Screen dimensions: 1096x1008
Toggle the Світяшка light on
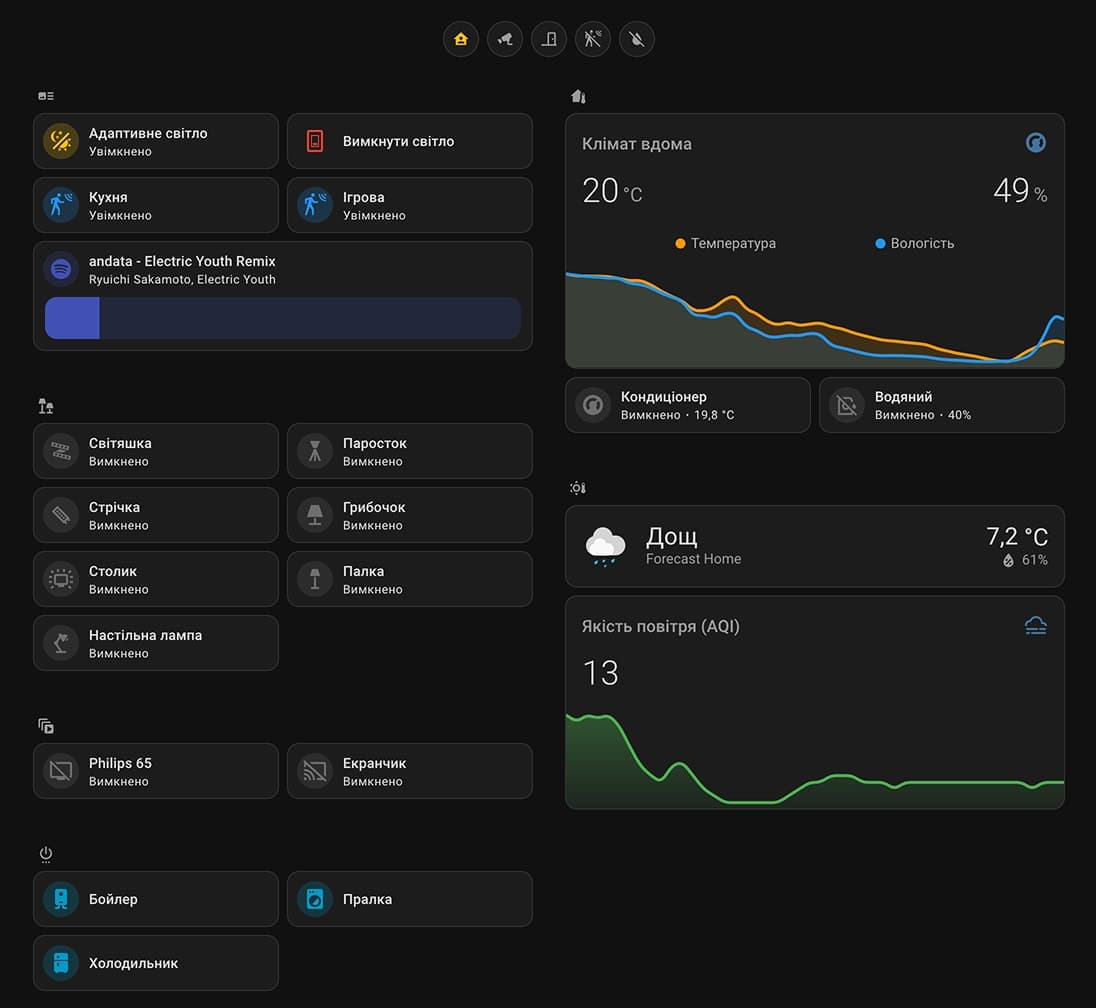[60, 450]
